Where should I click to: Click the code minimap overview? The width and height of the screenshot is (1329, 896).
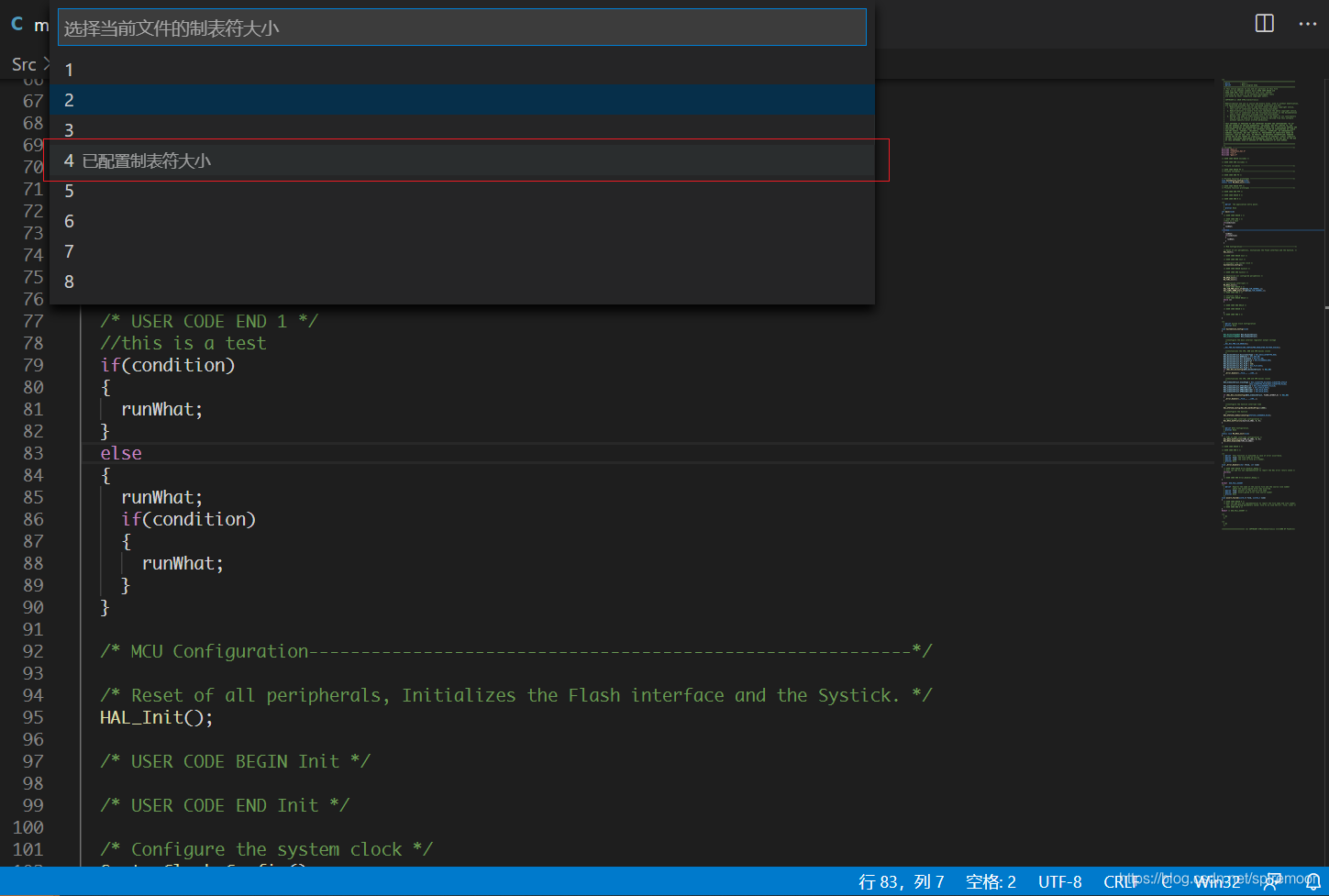1270,305
